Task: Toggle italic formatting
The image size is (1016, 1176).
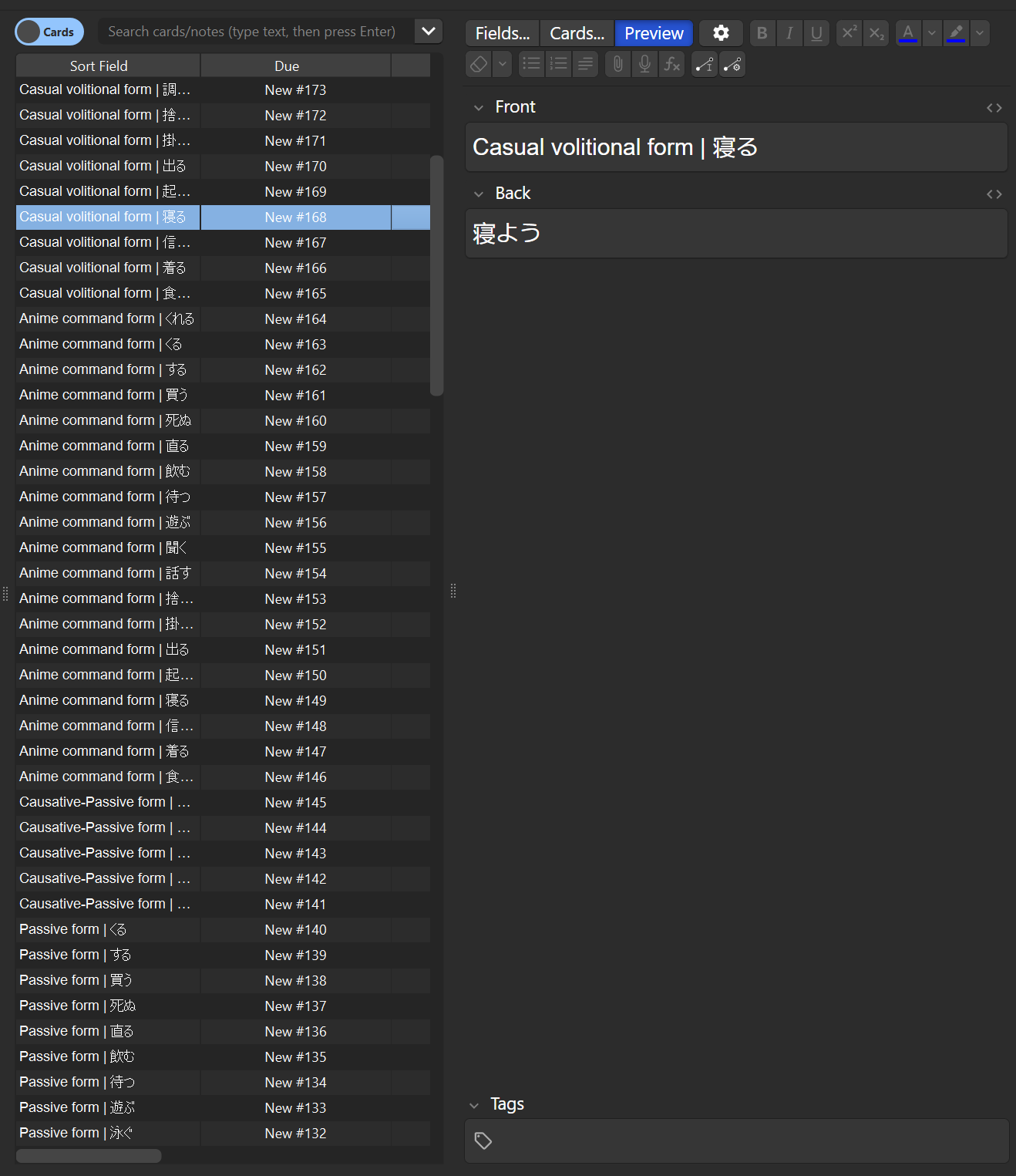Action: 789,33
